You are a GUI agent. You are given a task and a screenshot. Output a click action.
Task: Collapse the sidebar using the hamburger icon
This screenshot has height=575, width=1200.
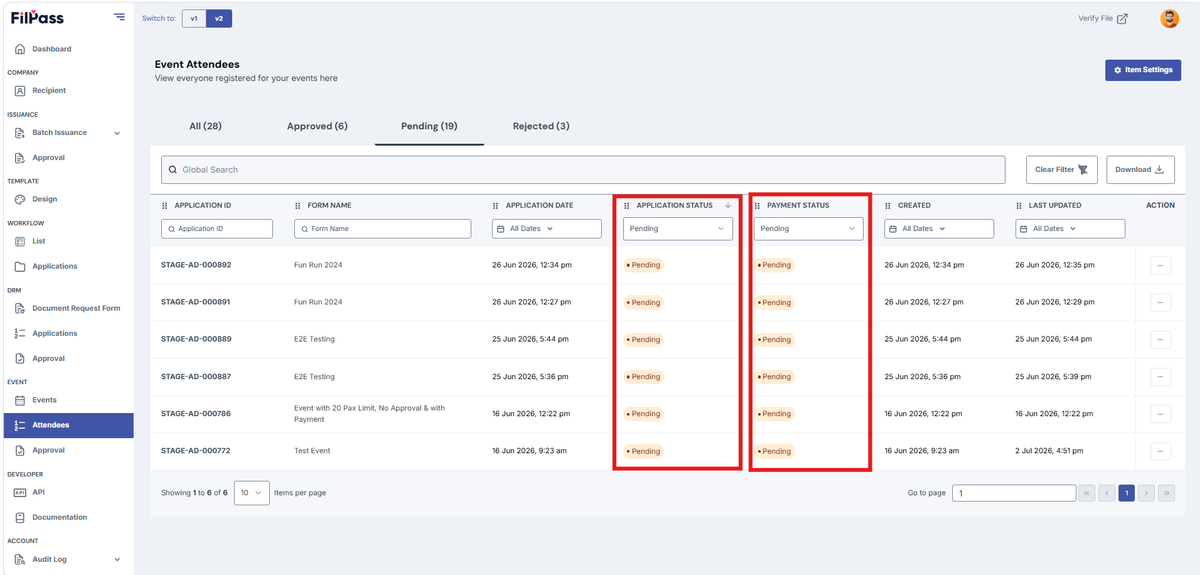tap(119, 17)
